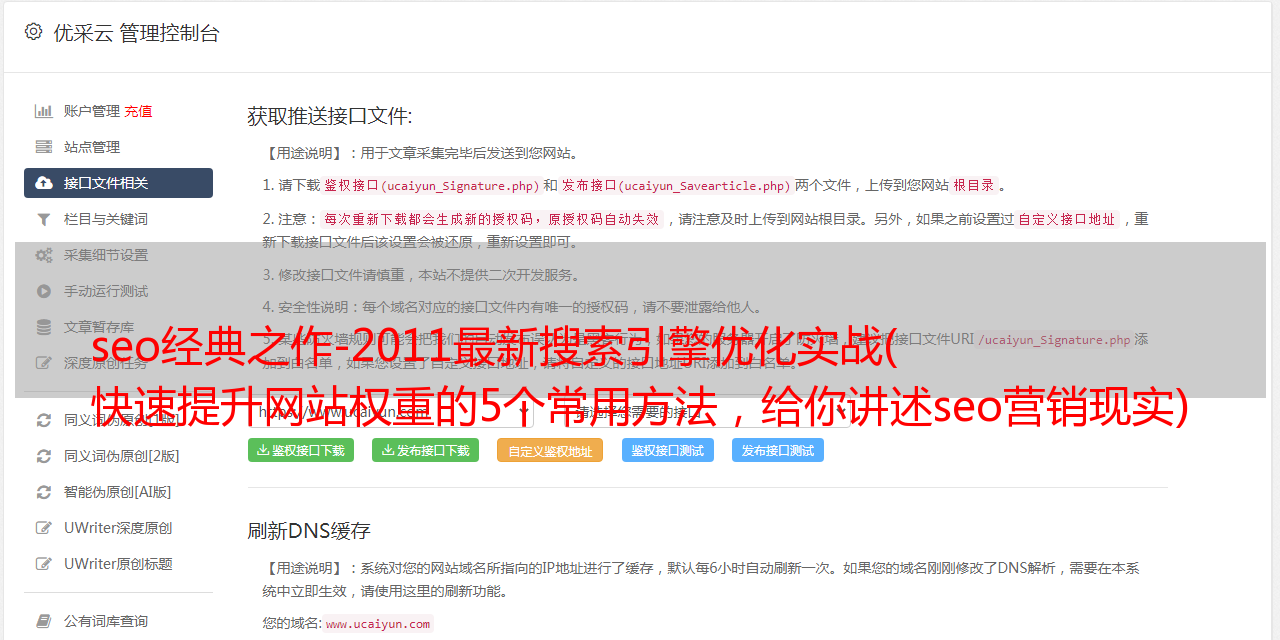Click the blue 发布接口测试 button
Viewport: 1280px width, 640px height.
coord(778,450)
